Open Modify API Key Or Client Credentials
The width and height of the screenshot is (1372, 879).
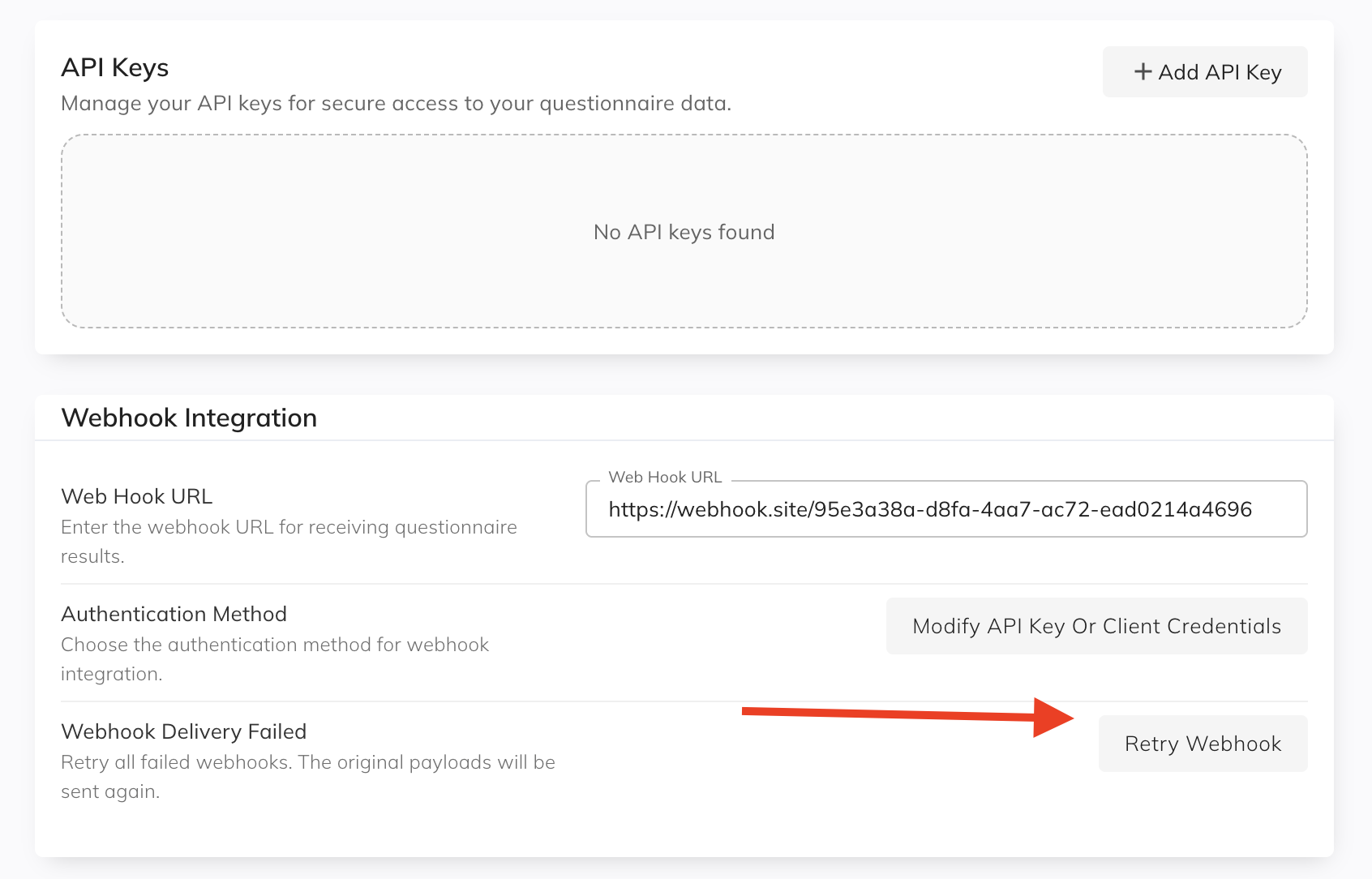(1096, 626)
